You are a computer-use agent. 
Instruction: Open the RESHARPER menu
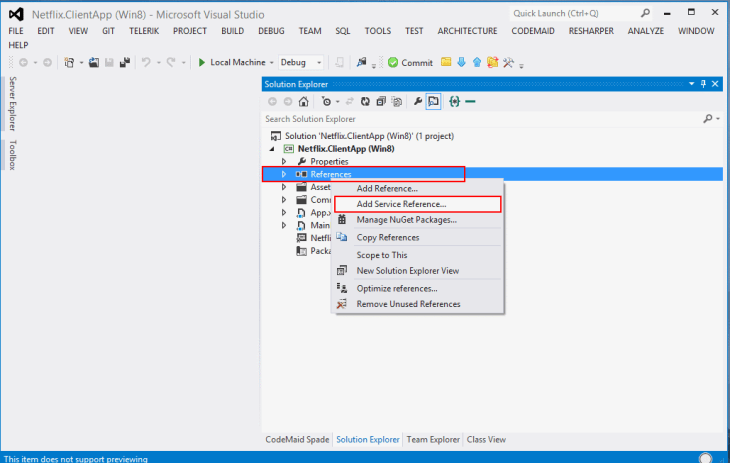pos(591,31)
